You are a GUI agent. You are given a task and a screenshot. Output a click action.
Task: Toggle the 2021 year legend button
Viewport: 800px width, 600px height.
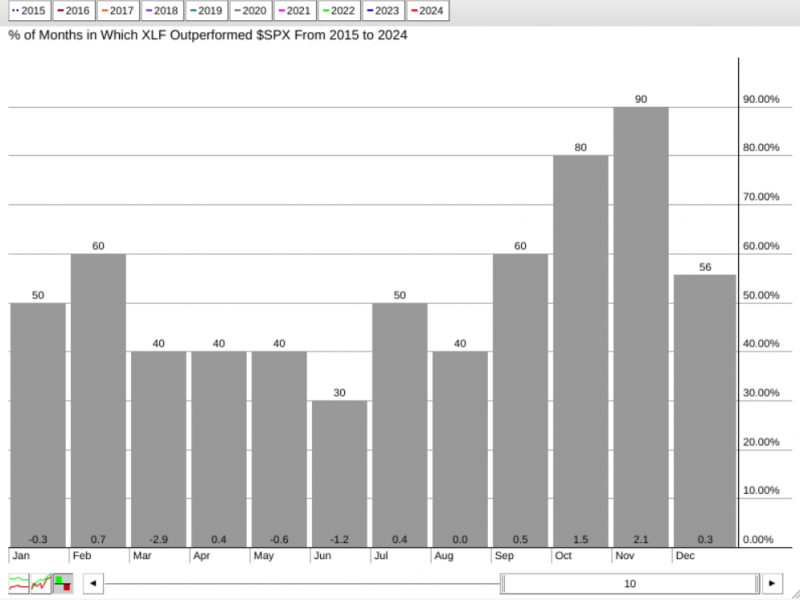pyautogui.click(x=295, y=11)
